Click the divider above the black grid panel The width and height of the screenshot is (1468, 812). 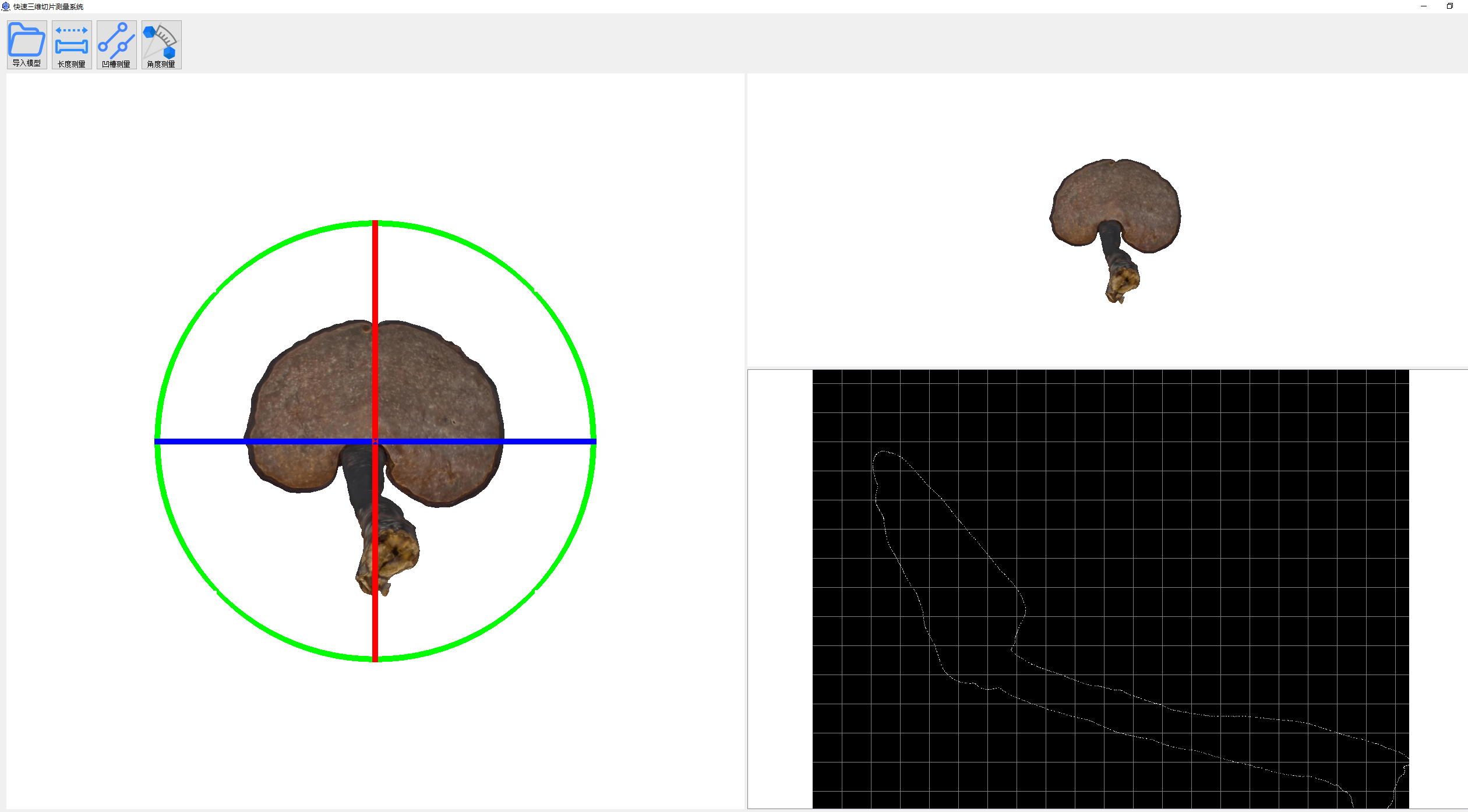coord(1107,368)
